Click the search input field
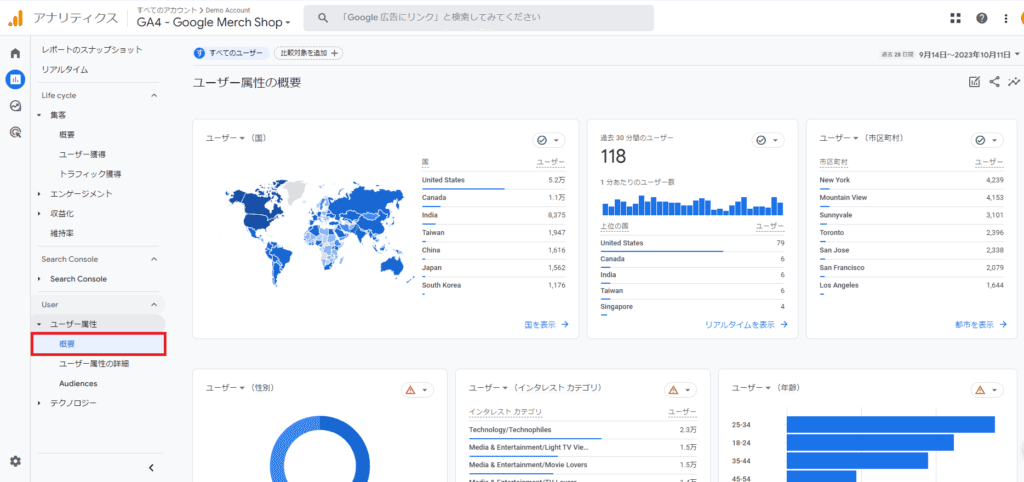Viewport: 1024px width, 482px height. (x=478, y=18)
